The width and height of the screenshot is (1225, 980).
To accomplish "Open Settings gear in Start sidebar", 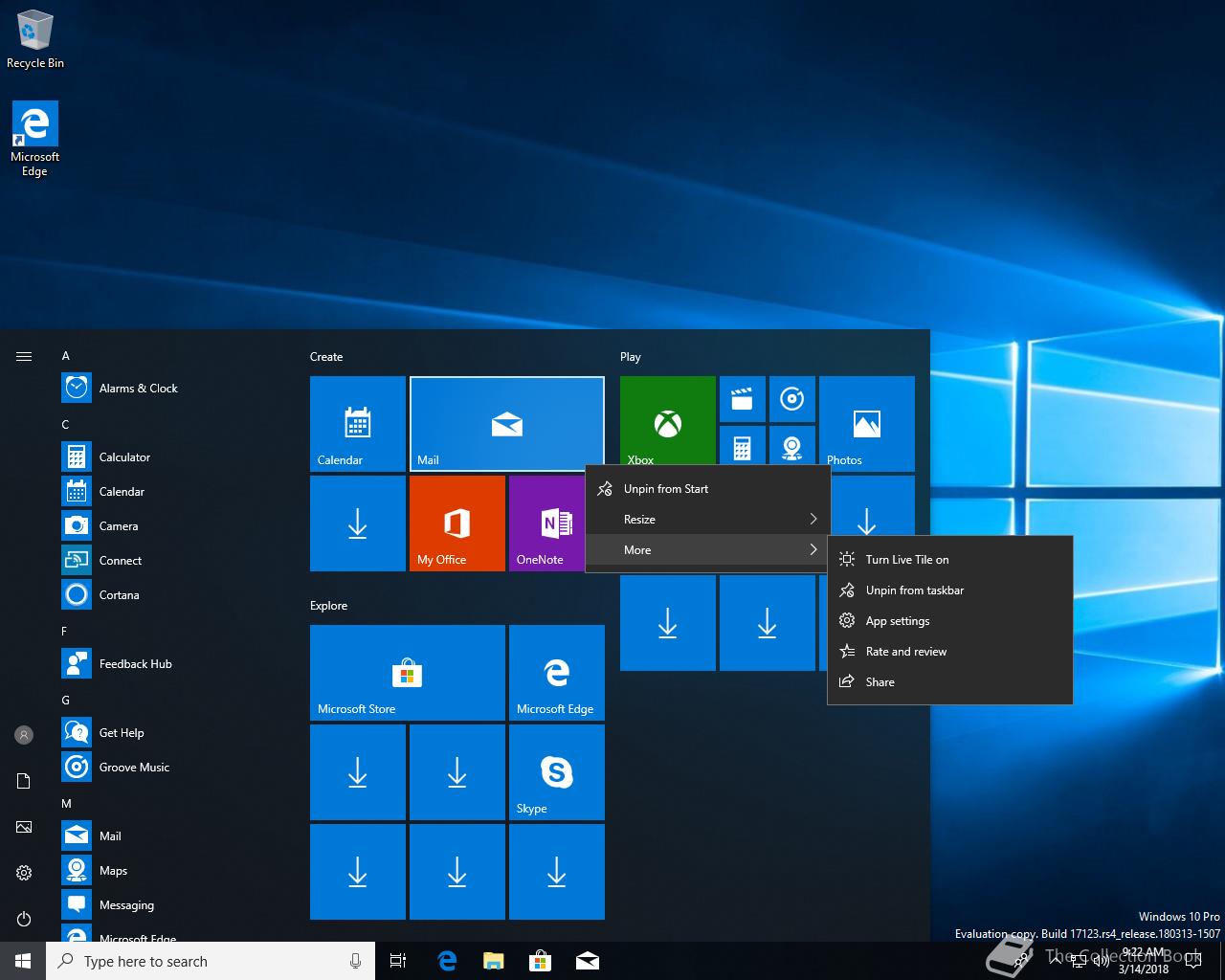I will (x=24, y=873).
